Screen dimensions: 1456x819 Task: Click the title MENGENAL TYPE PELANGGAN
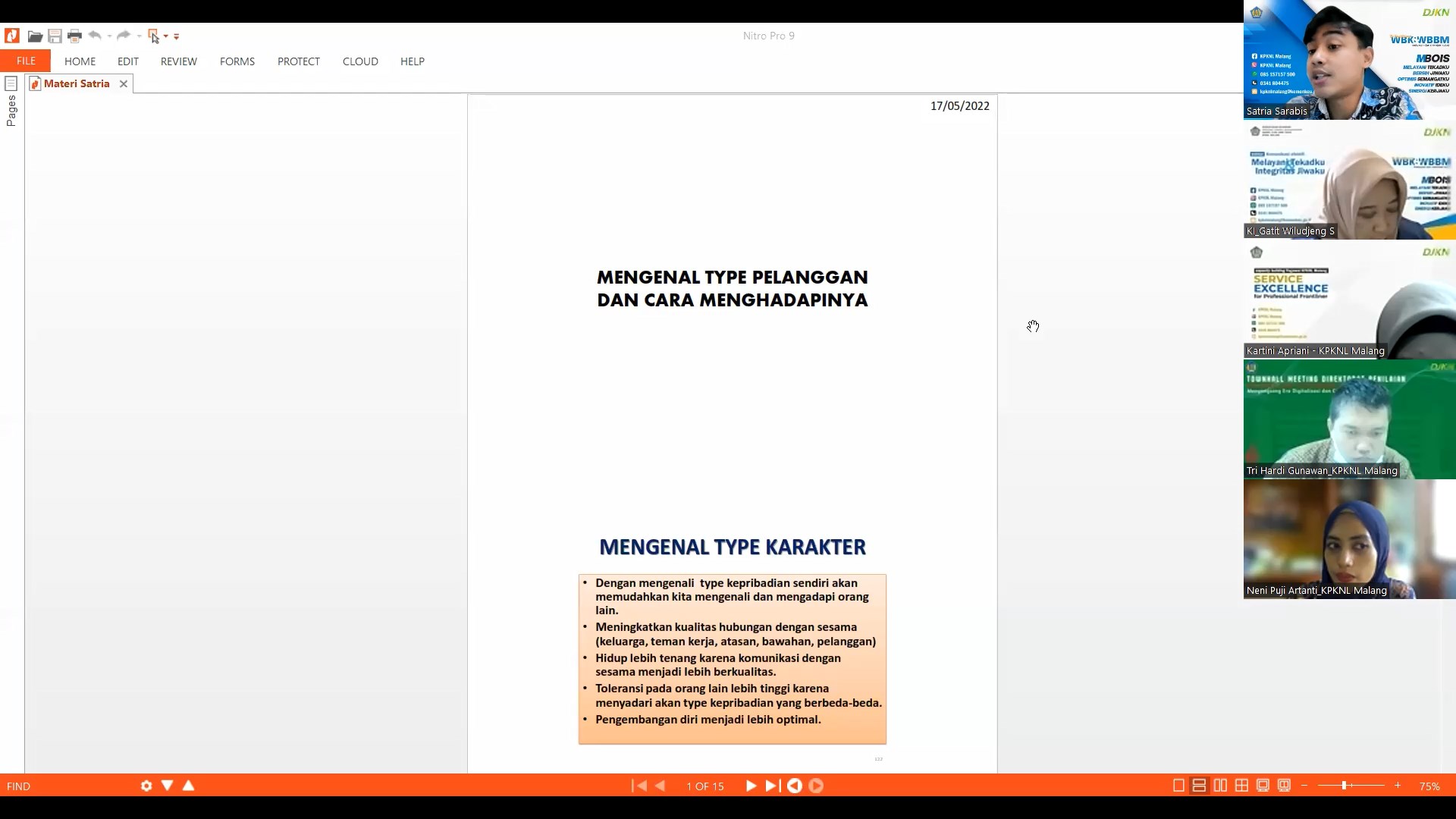point(733,278)
